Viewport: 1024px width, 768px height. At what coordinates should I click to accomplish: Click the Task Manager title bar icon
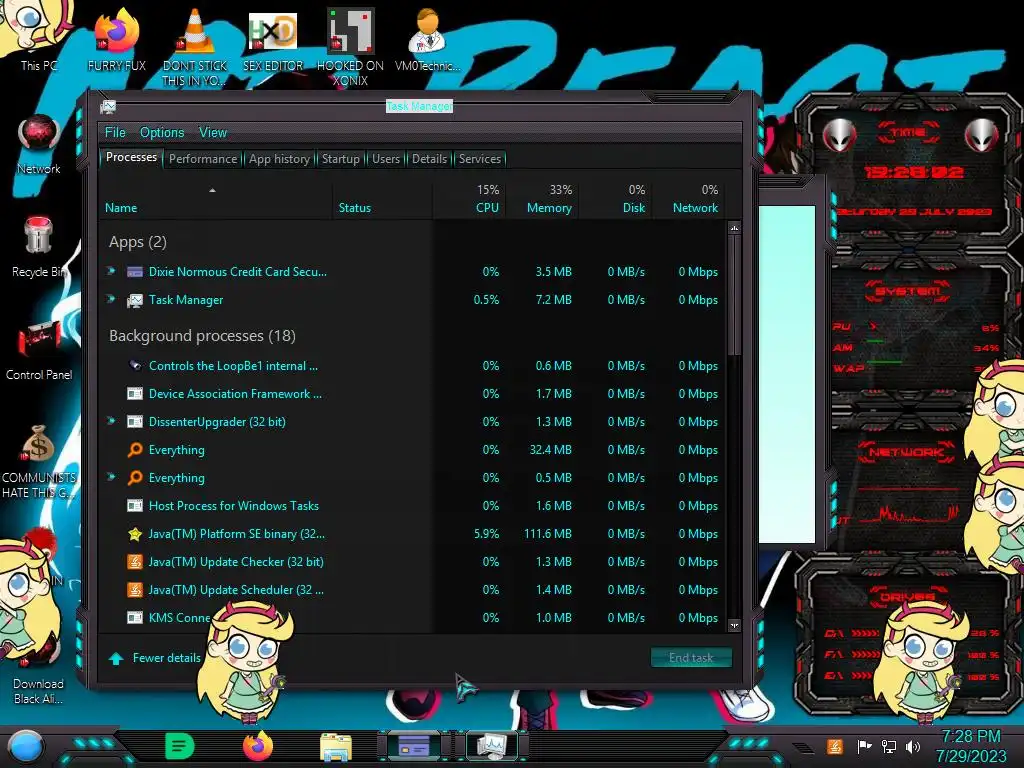point(108,106)
